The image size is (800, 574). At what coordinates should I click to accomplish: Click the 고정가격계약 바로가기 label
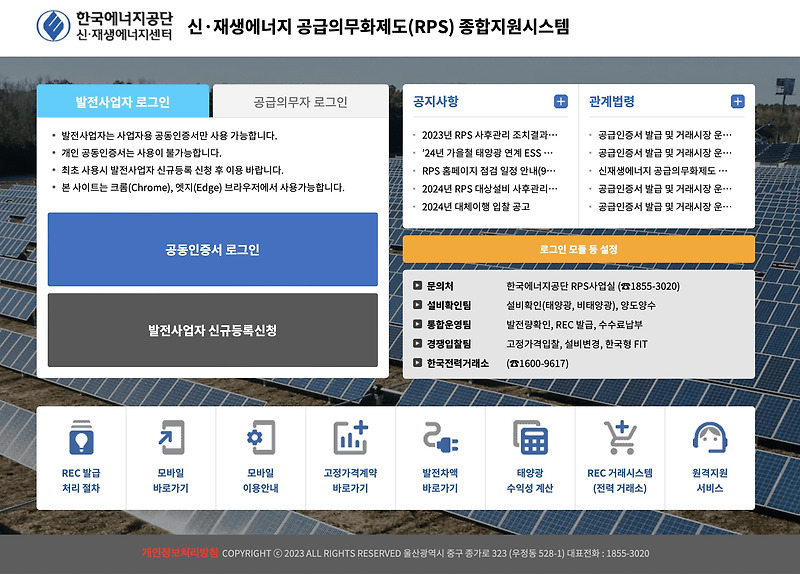tap(351, 481)
